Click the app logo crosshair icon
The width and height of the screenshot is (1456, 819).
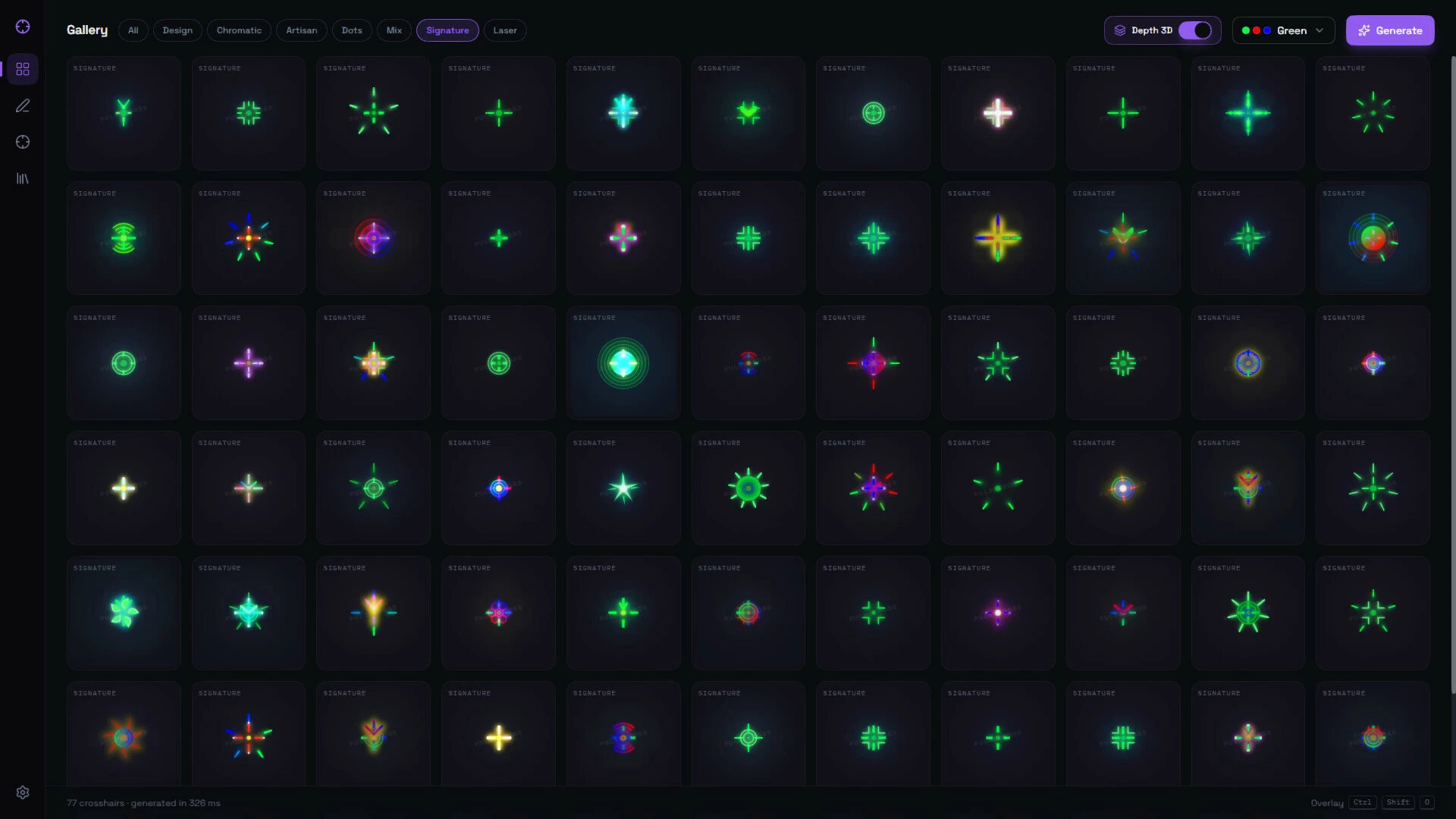tap(23, 27)
